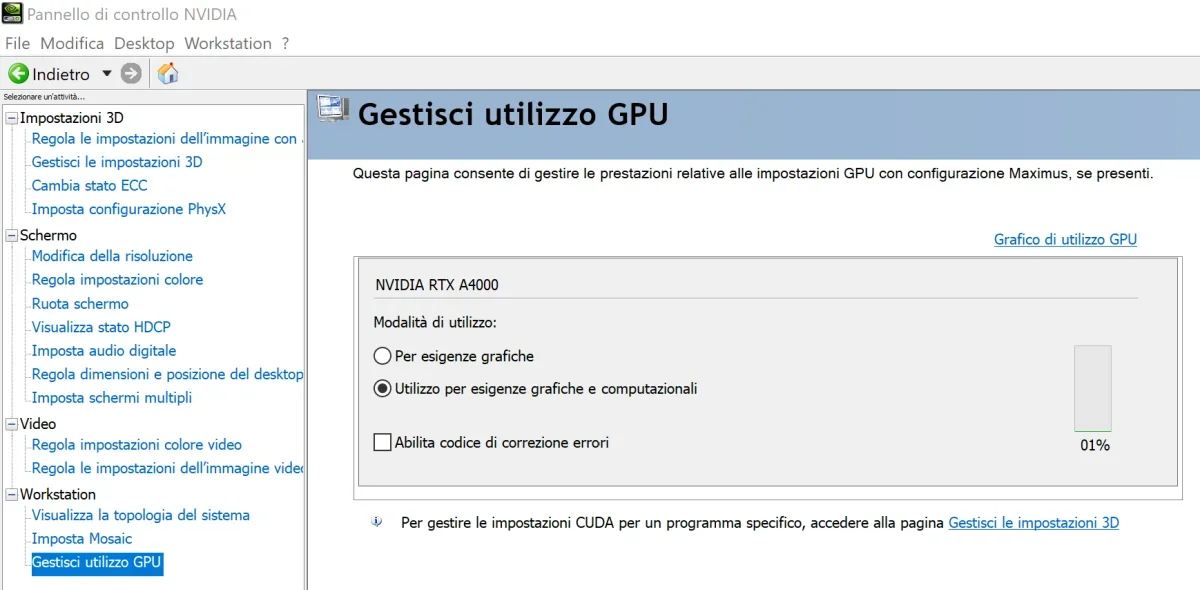
Task: Open the Workstation menu
Action: (x=228, y=43)
